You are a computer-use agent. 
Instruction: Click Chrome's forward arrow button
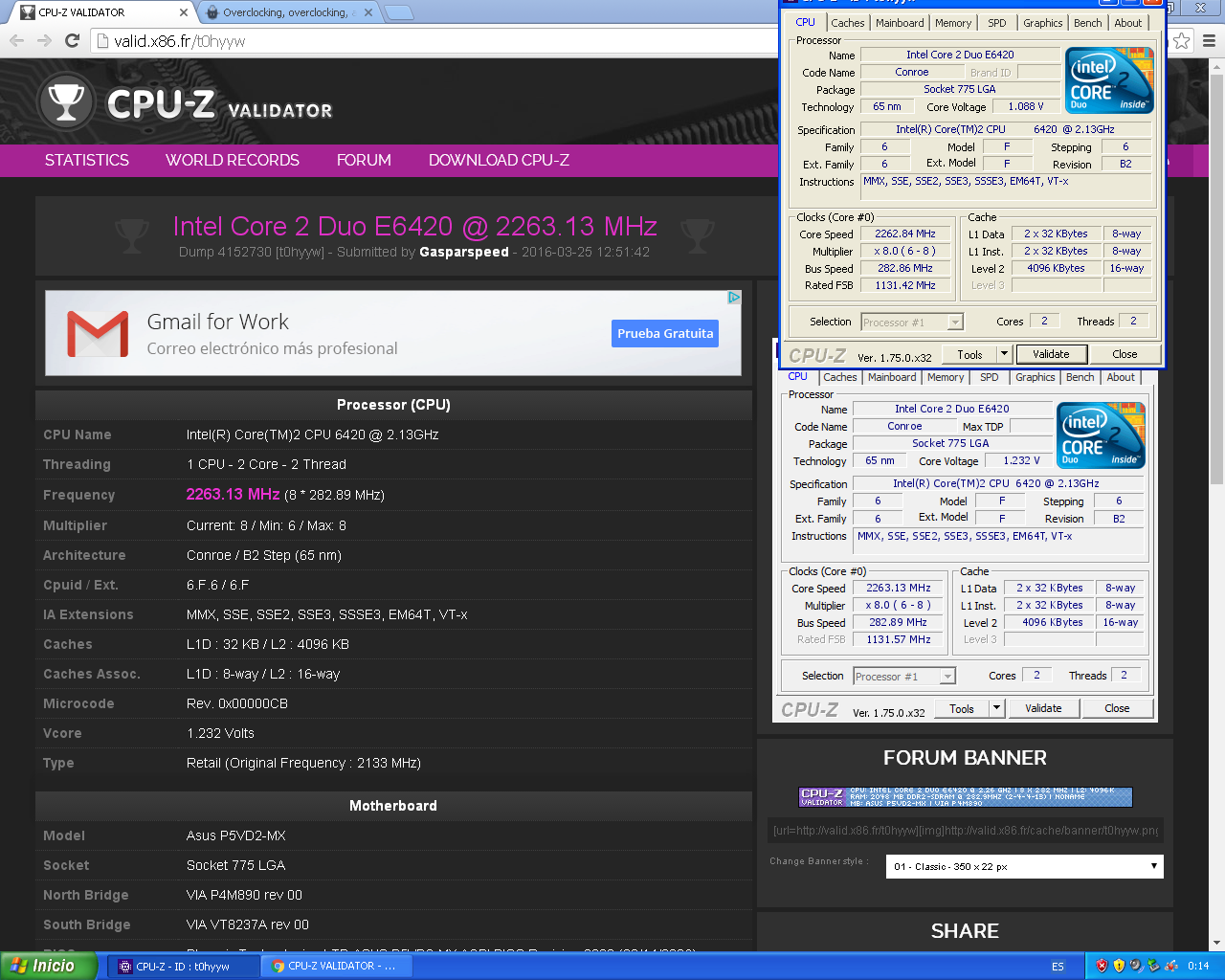point(44,40)
